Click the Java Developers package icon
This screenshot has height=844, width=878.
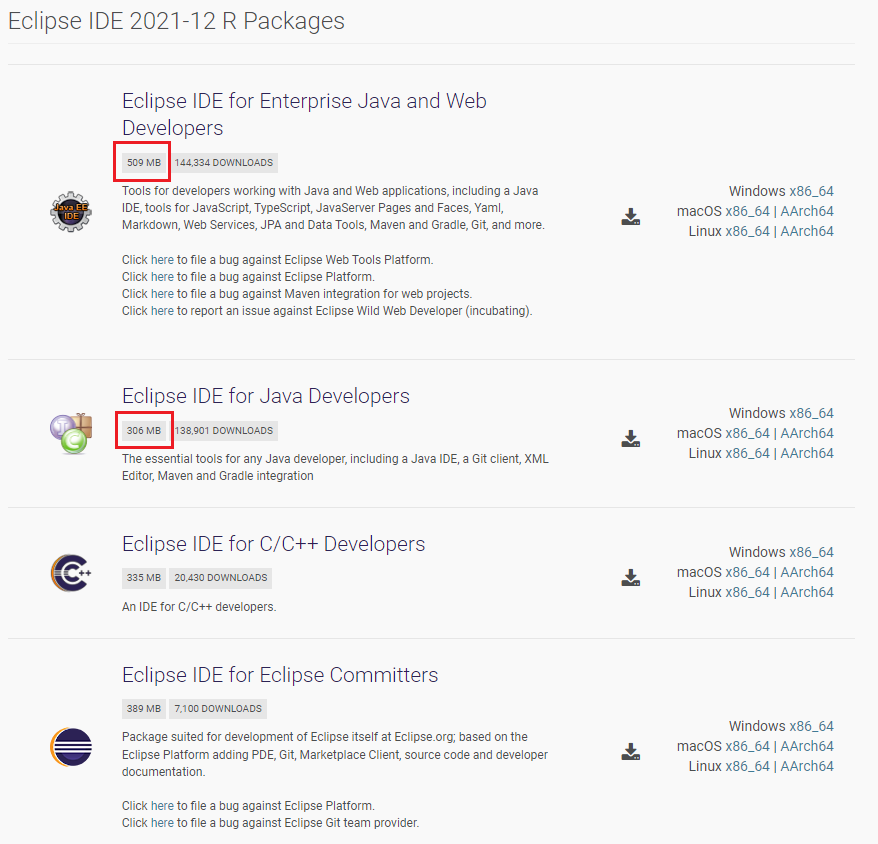tap(71, 433)
